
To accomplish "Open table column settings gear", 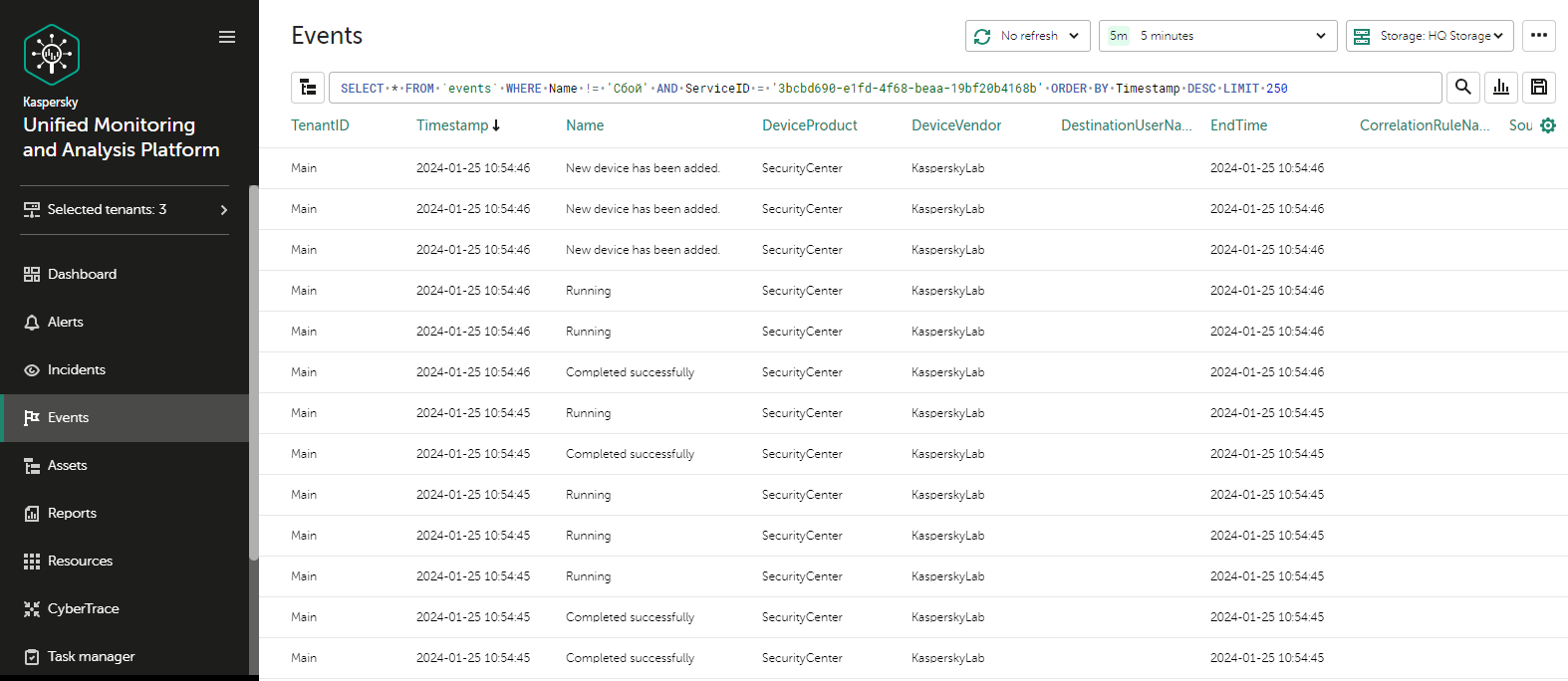I will [x=1547, y=125].
